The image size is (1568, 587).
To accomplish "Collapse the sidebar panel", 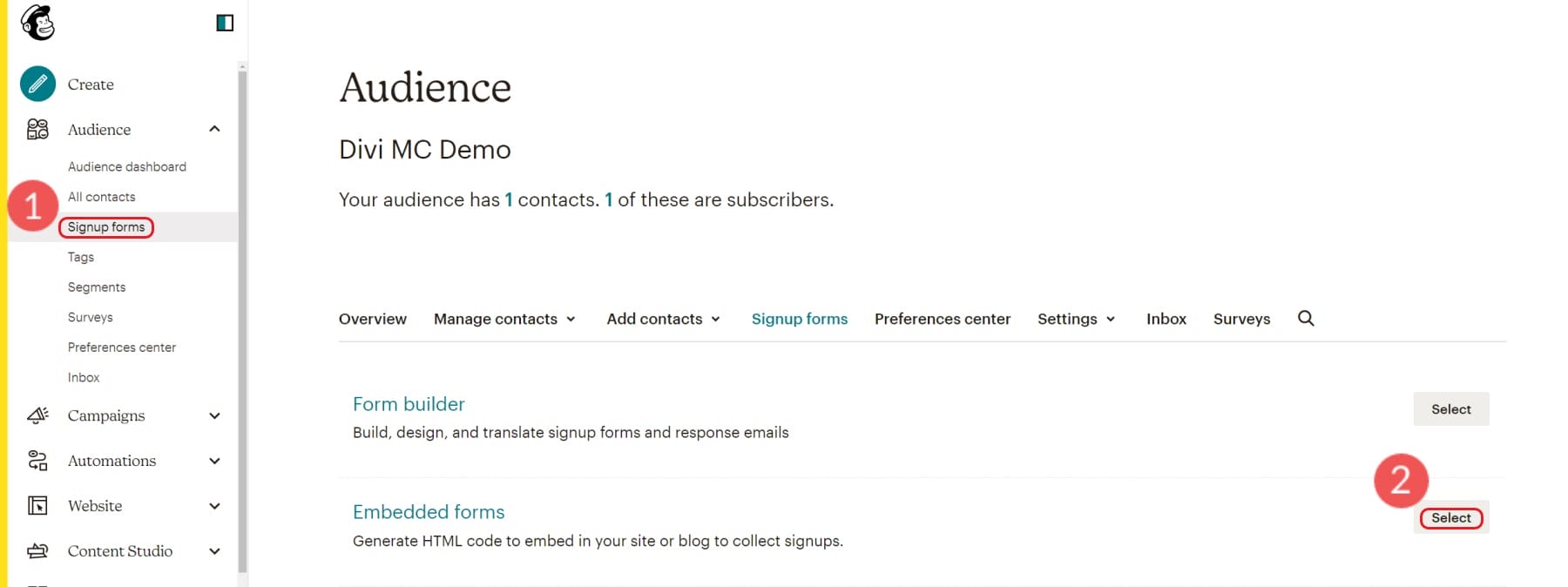I will pos(224,22).
